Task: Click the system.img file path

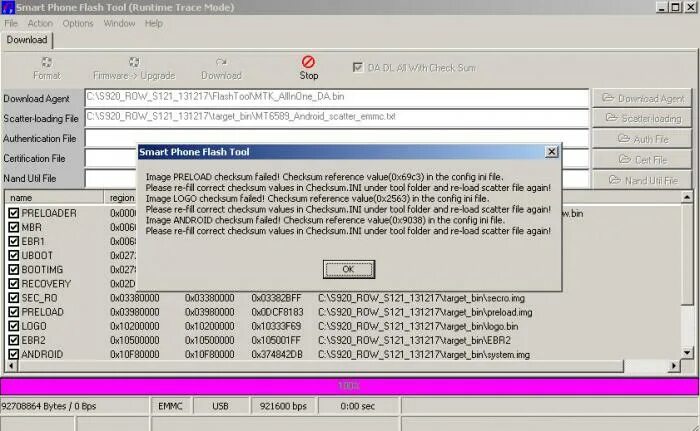Action: [424, 355]
